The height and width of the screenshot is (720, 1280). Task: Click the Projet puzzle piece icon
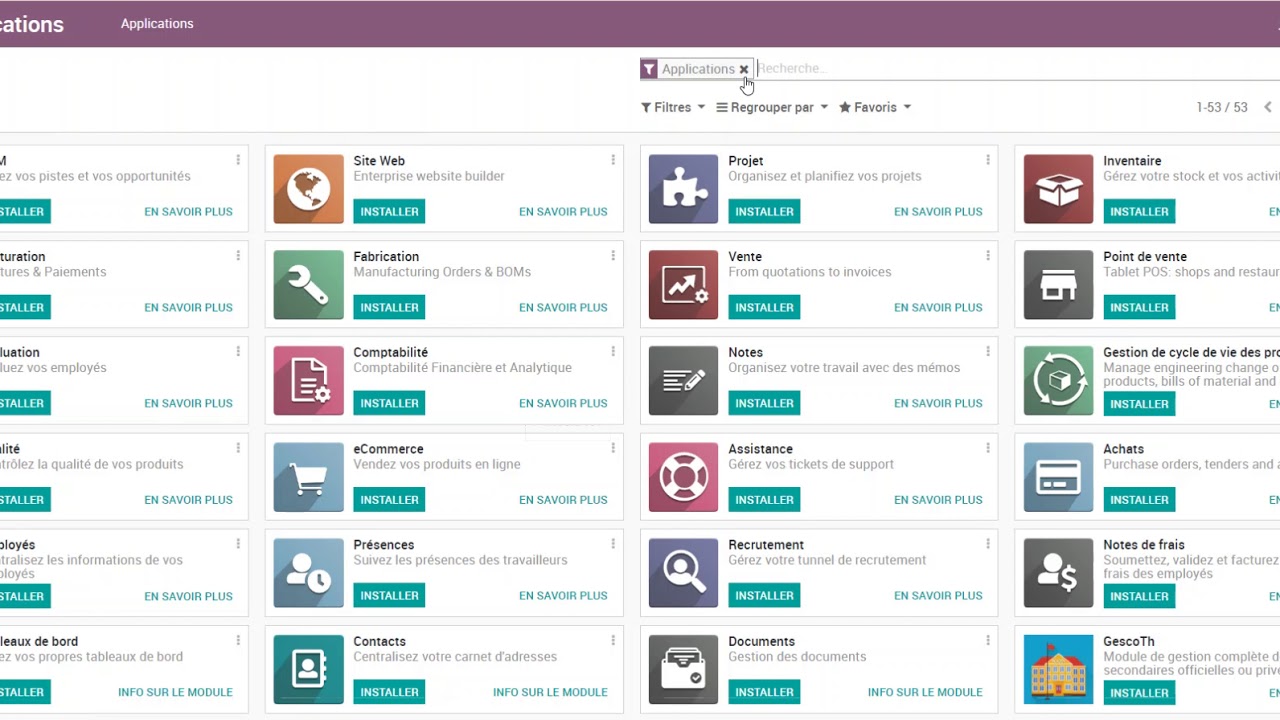point(683,189)
